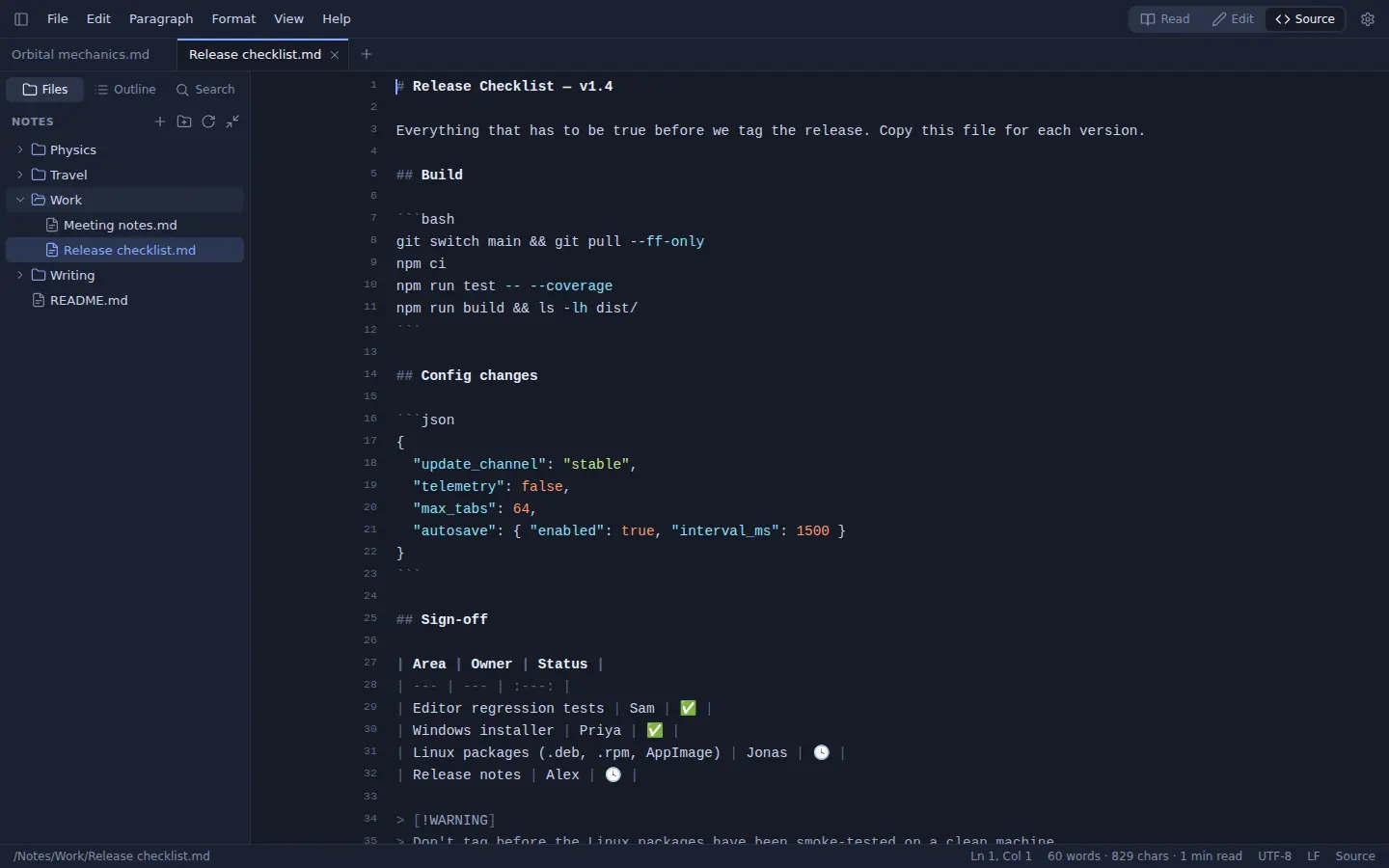Show the Outline panel
1389x868 pixels.
click(125, 89)
